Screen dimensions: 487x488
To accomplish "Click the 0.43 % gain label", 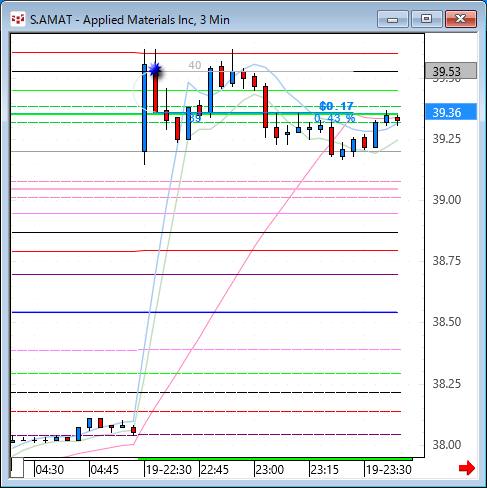I will (x=335, y=118).
